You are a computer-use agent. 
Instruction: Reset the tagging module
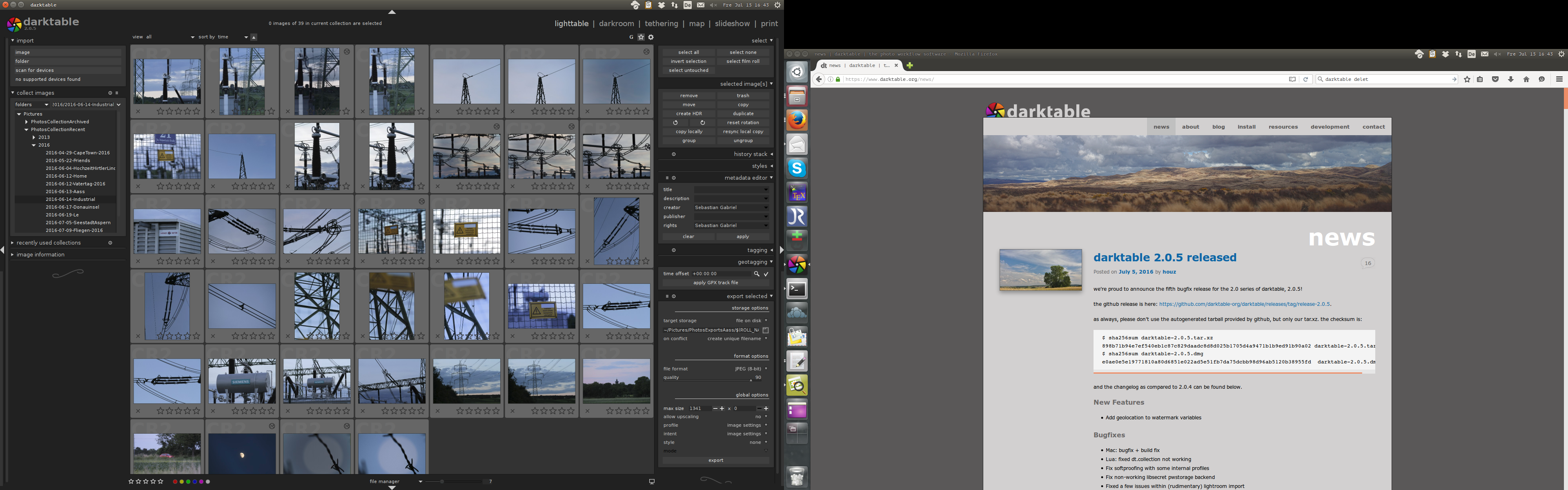click(x=674, y=250)
